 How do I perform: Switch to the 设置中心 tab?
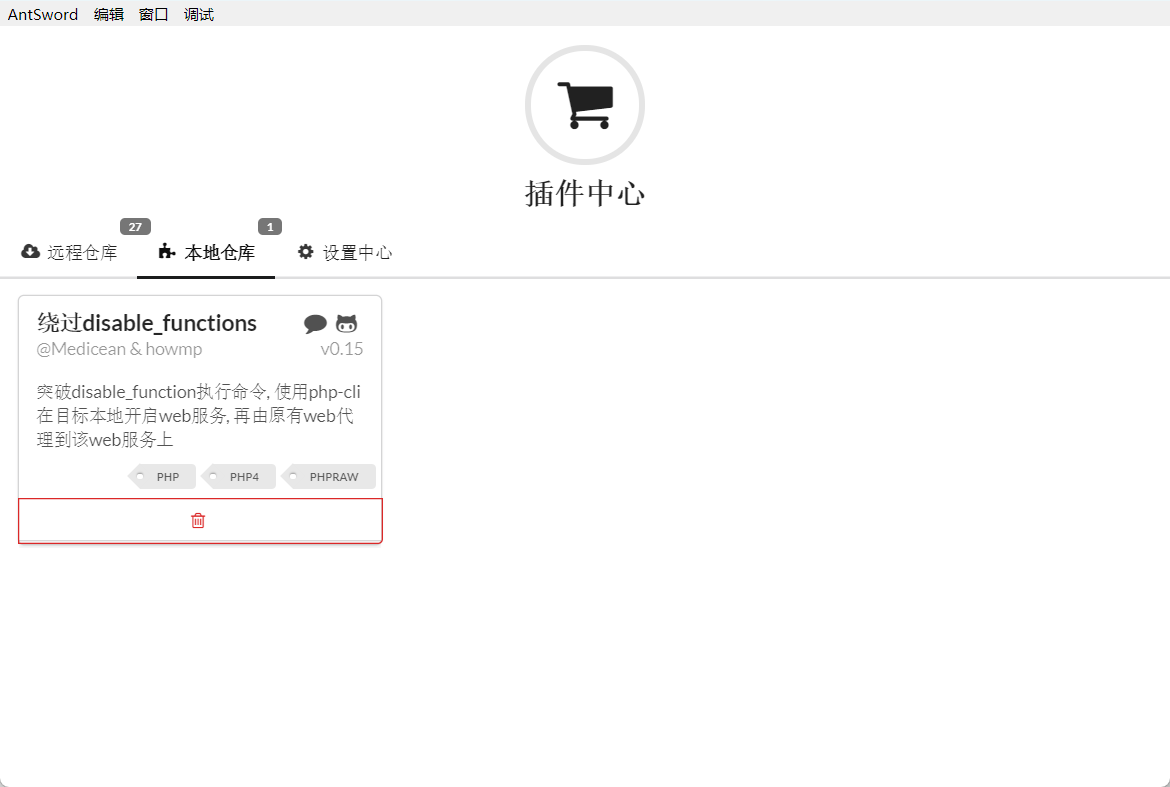coord(345,252)
